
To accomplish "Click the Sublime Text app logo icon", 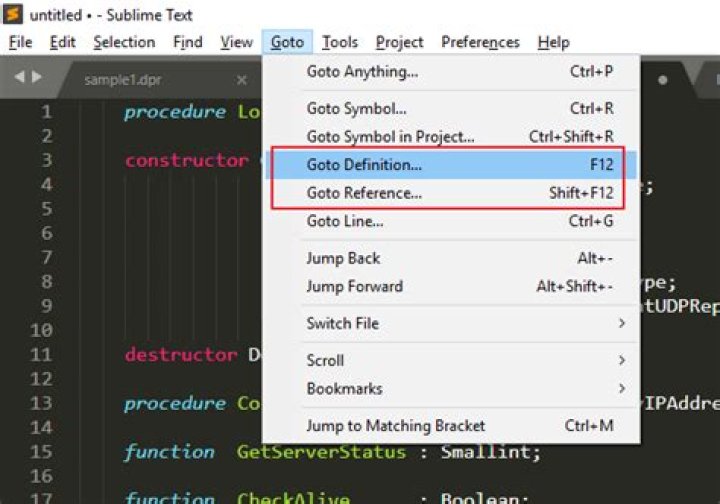I will pyautogui.click(x=13, y=14).
